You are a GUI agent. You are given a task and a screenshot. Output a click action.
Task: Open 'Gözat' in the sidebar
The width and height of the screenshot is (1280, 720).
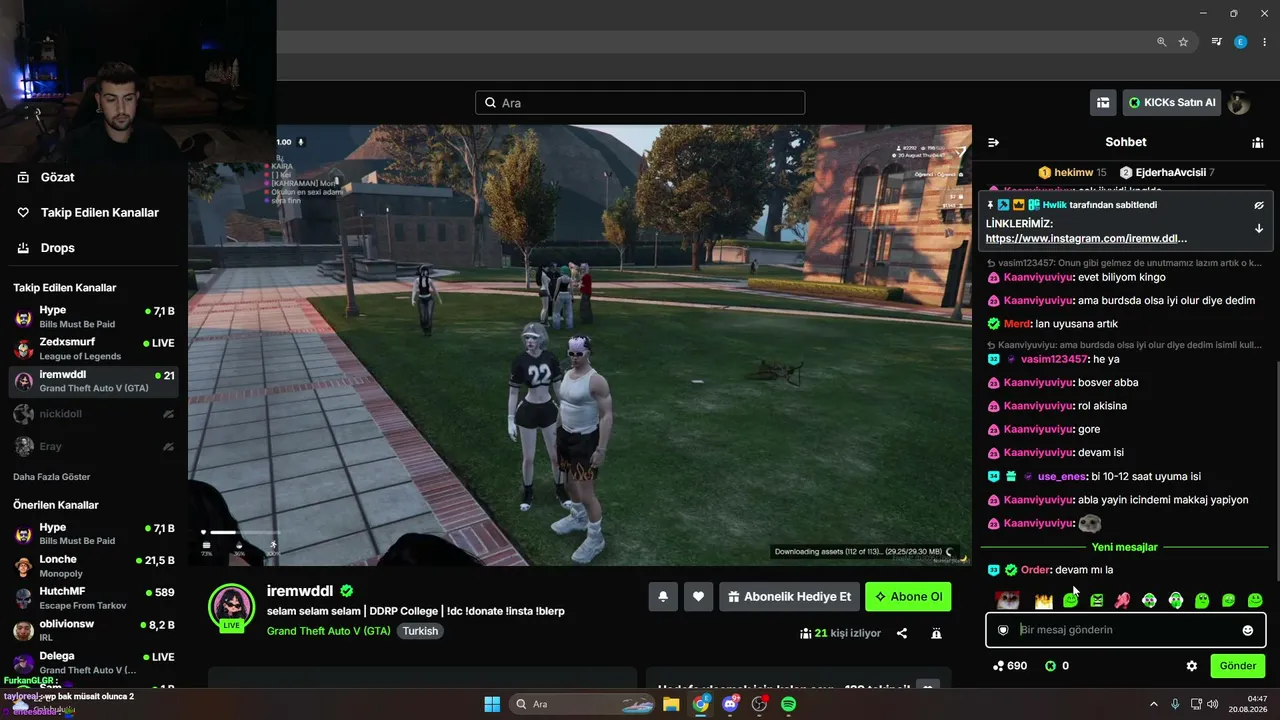[x=58, y=177]
